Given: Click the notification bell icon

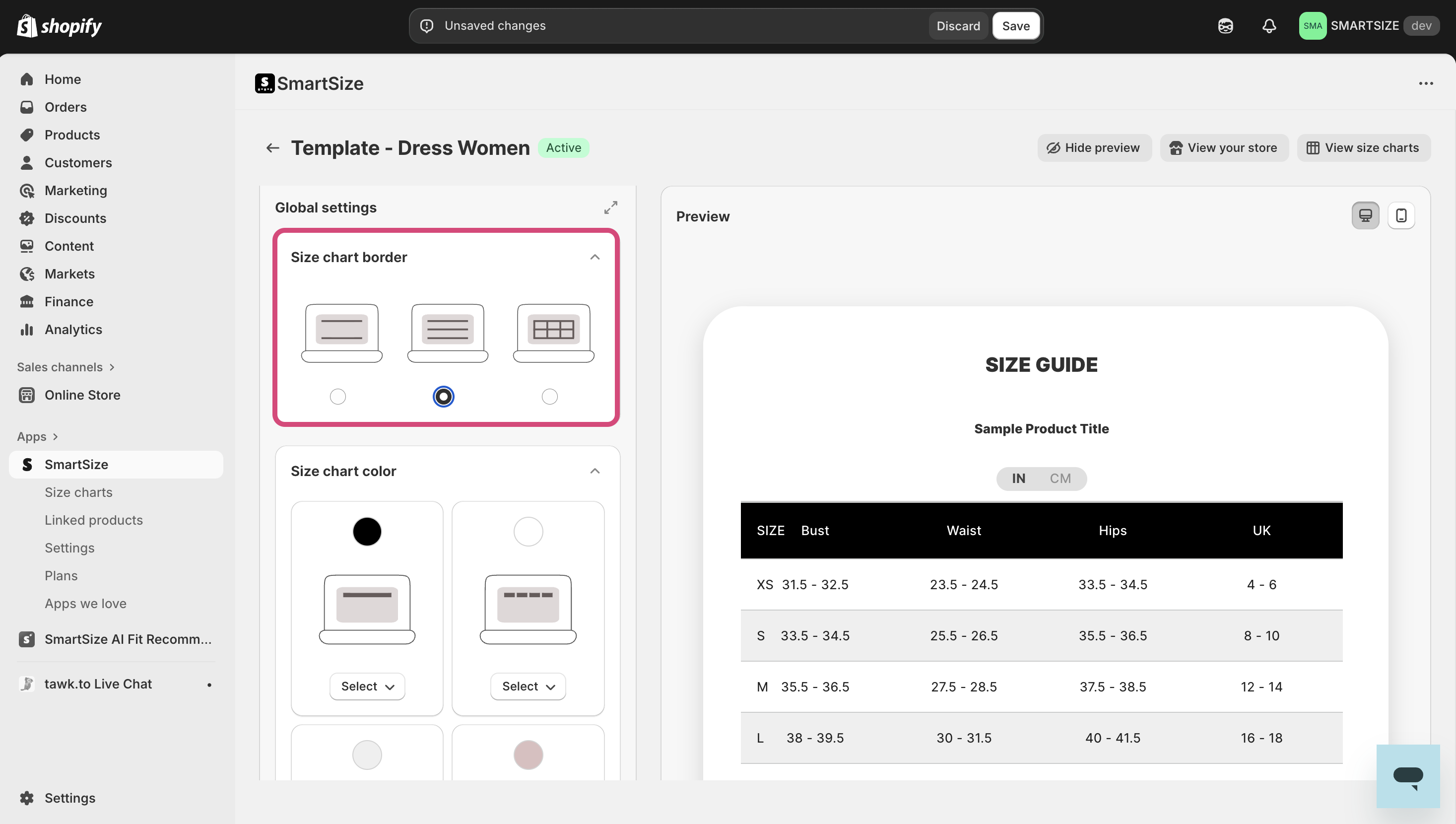Looking at the screenshot, I should click(1269, 26).
